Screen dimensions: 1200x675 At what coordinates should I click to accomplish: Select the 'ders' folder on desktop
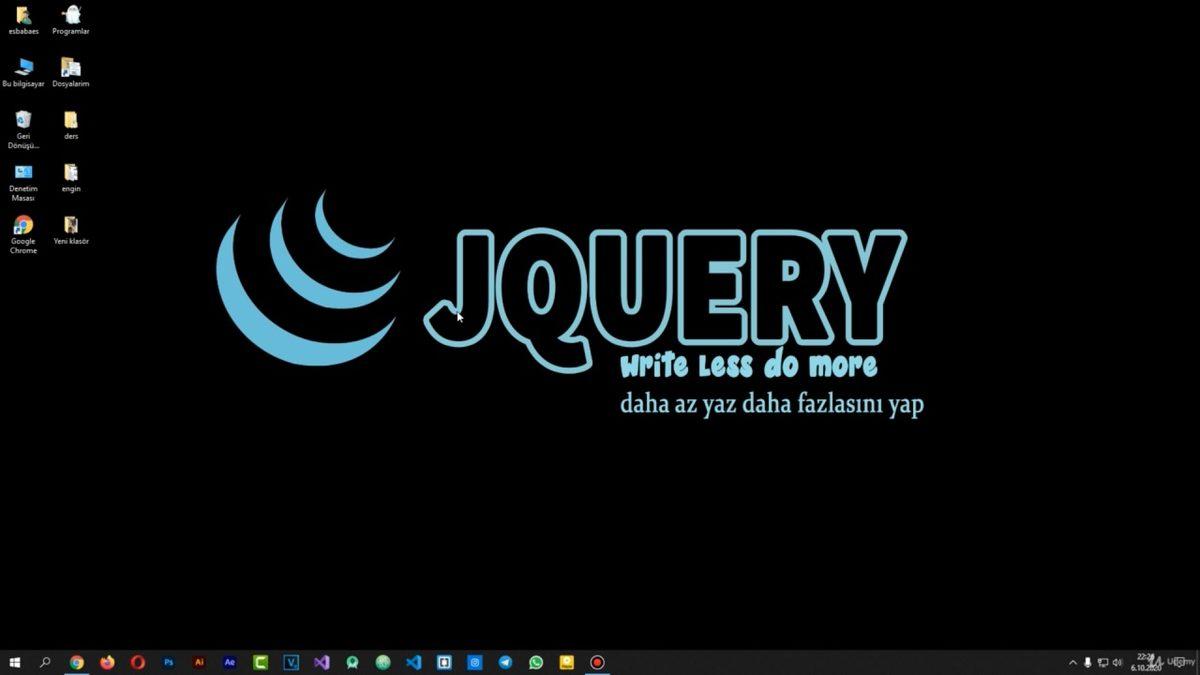pyautogui.click(x=71, y=121)
